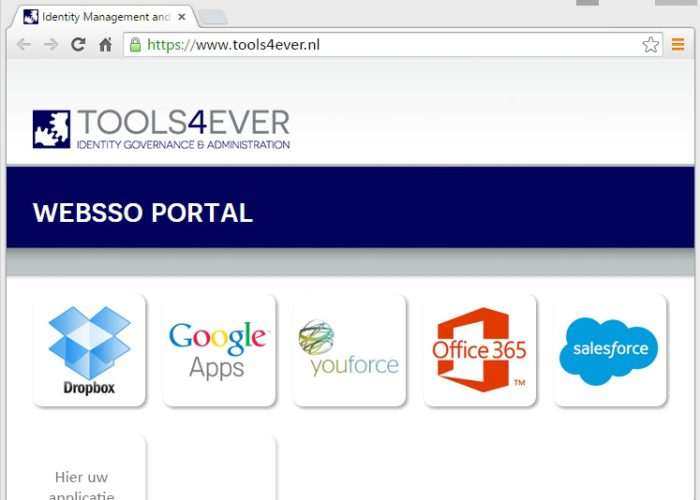Click the browser forward arrow
The height and width of the screenshot is (500, 700).
pos(51,45)
